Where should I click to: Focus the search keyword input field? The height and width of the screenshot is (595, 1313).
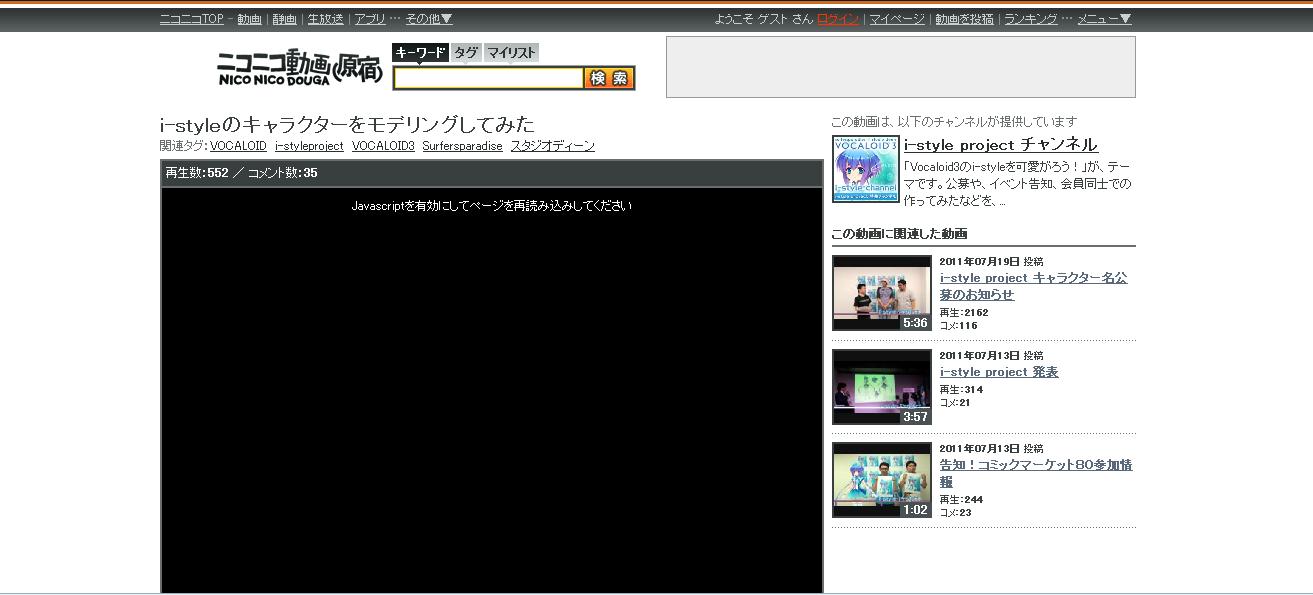(488, 78)
